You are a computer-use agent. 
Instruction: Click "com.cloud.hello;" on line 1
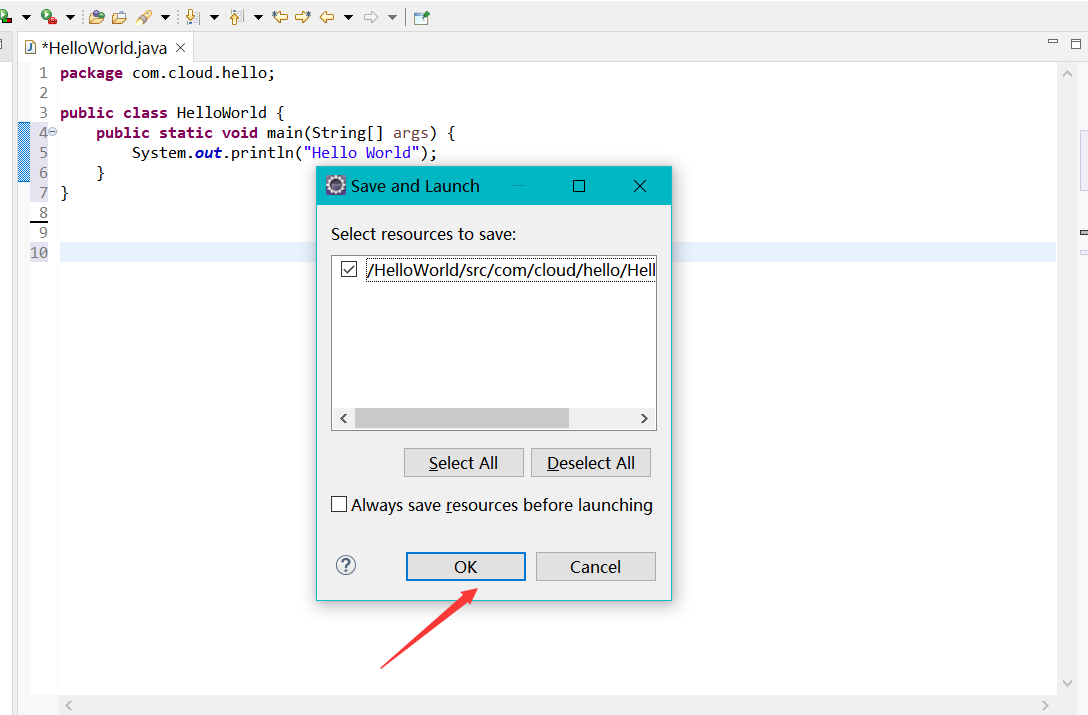[x=203, y=73]
